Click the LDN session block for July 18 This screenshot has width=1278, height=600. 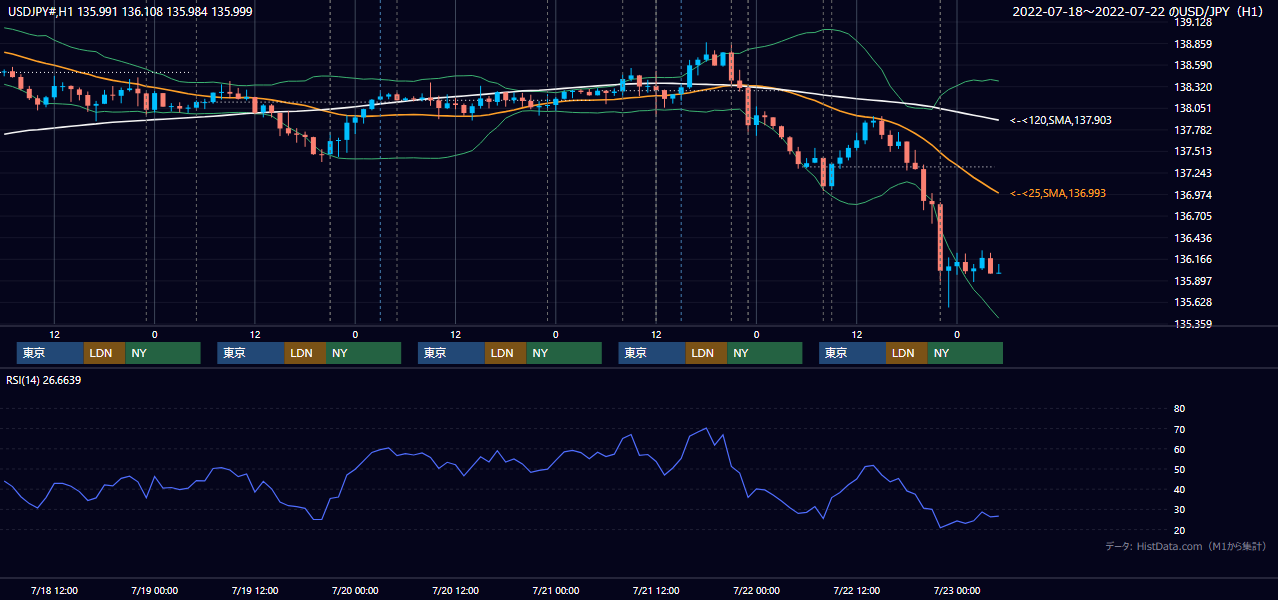[x=104, y=353]
